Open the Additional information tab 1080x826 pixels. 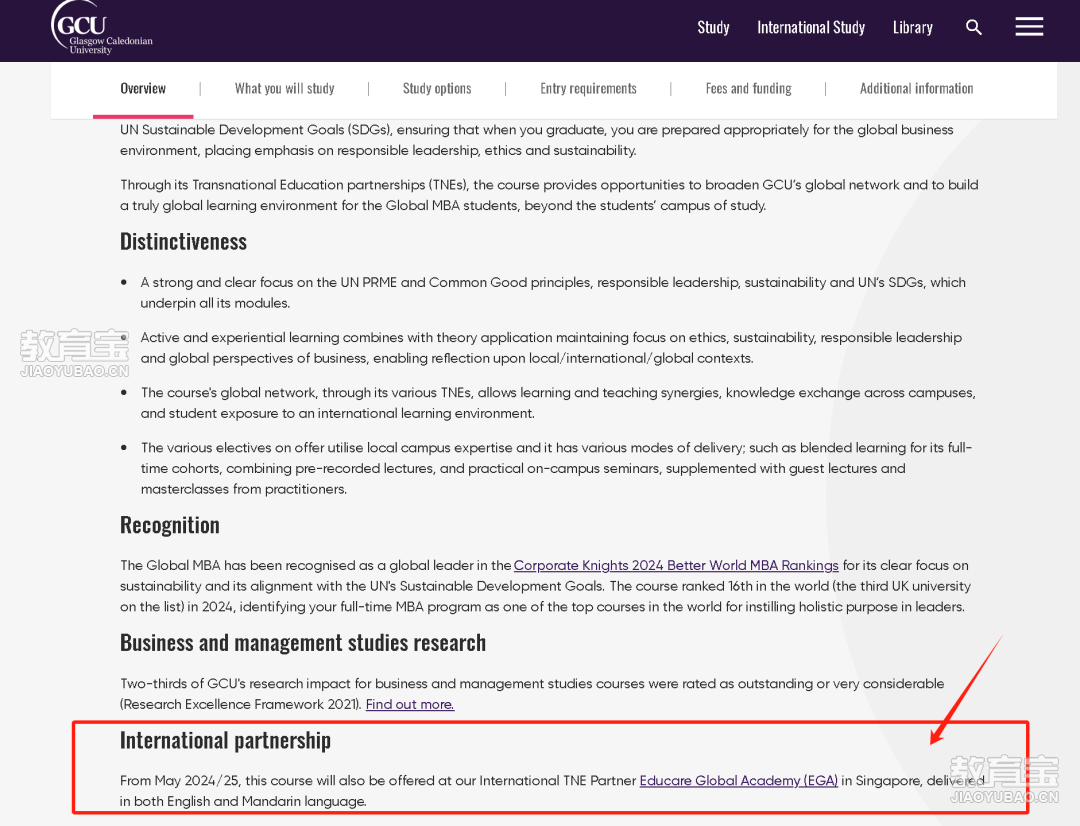917,88
